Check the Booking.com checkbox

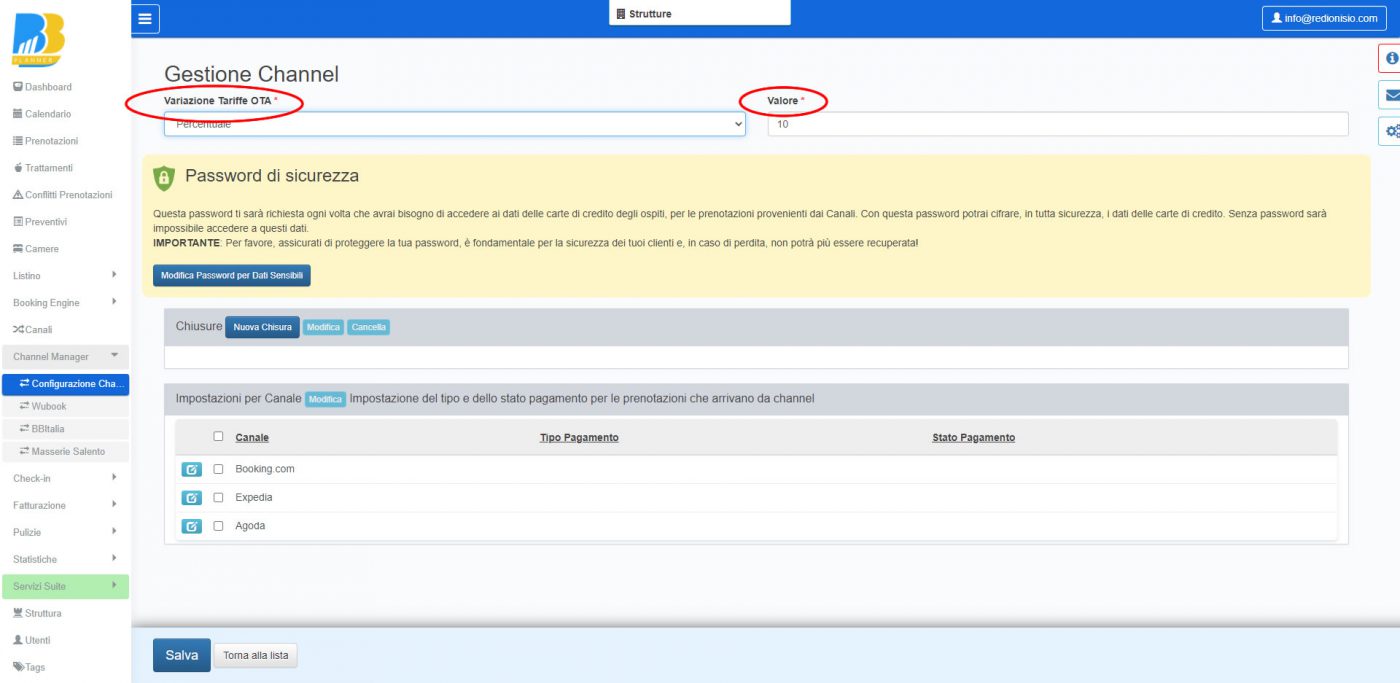(218, 469)
